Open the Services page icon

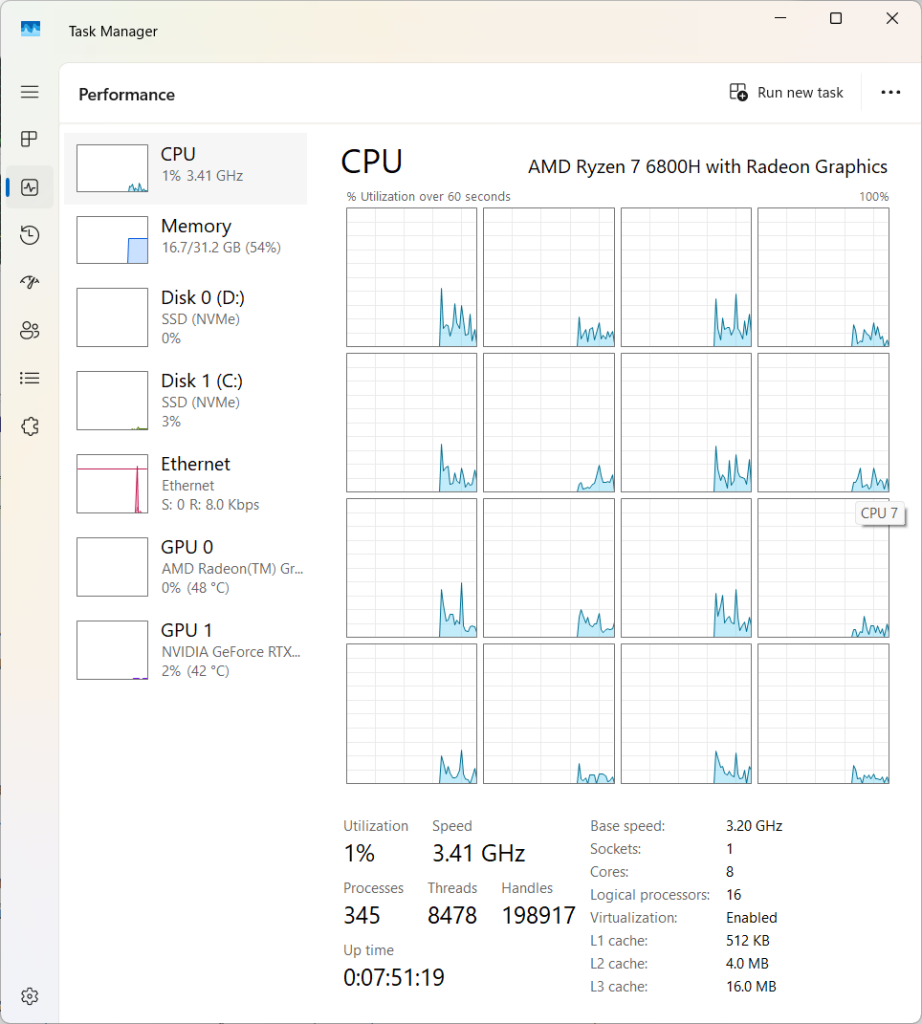(x=30, y=427)
